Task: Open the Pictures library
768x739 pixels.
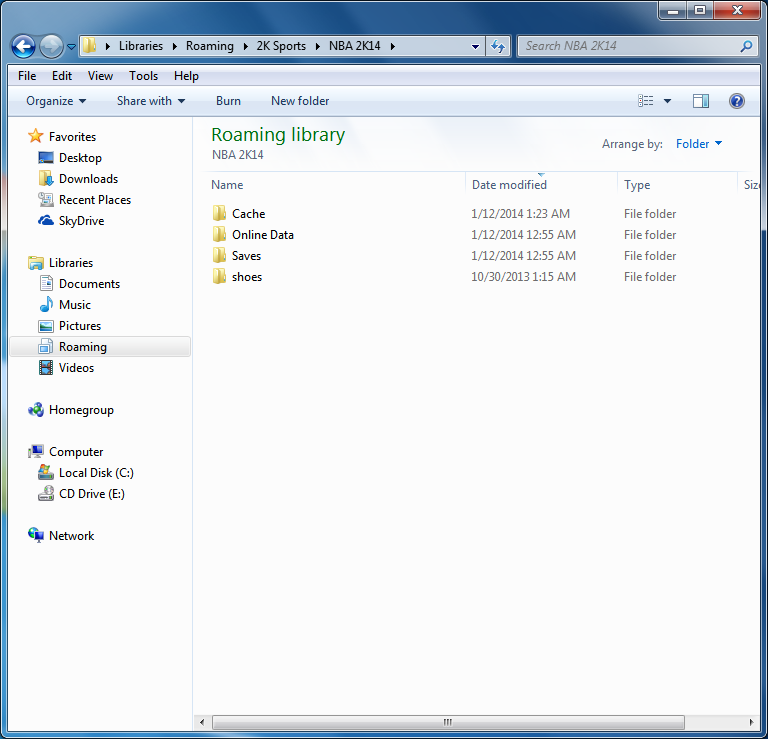Action: pyautogui.click(x=80, y=326)
